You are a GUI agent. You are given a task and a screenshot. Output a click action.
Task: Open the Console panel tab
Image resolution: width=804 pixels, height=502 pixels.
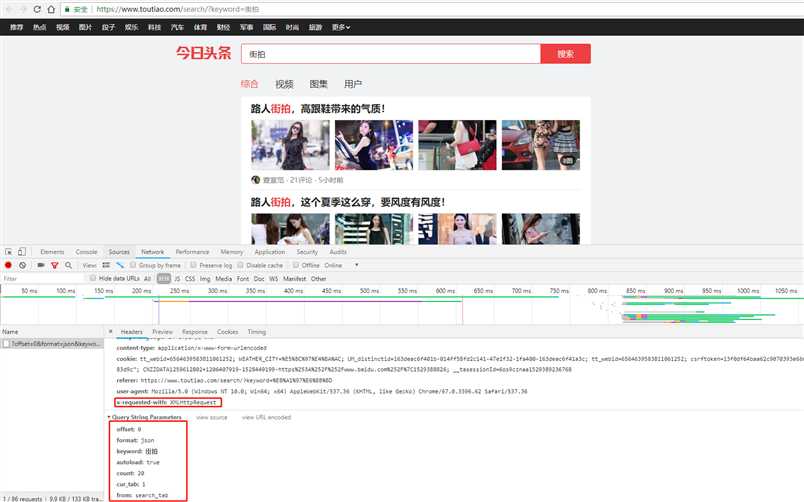click(86, 252)
